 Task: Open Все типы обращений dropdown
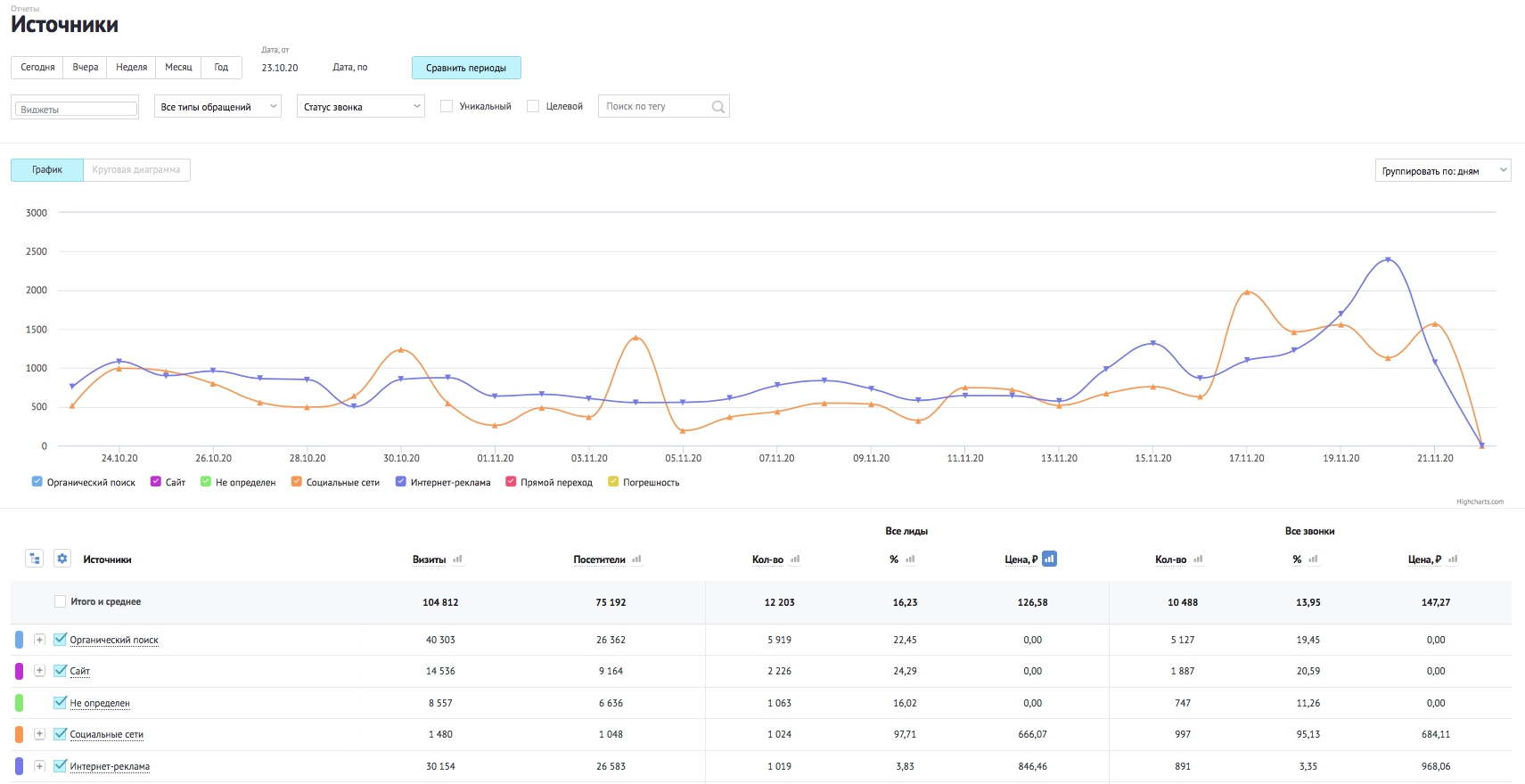(x=217, y=107)
